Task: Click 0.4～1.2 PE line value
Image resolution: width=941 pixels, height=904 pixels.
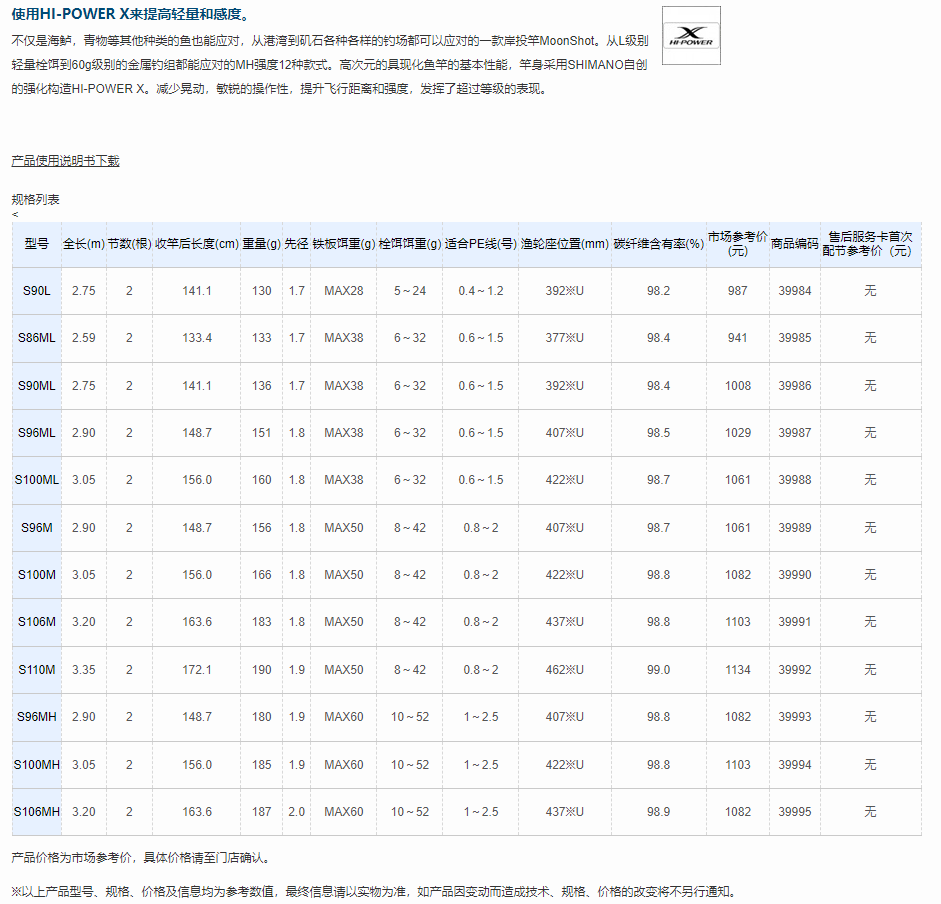Action: (x=481, y=291)
